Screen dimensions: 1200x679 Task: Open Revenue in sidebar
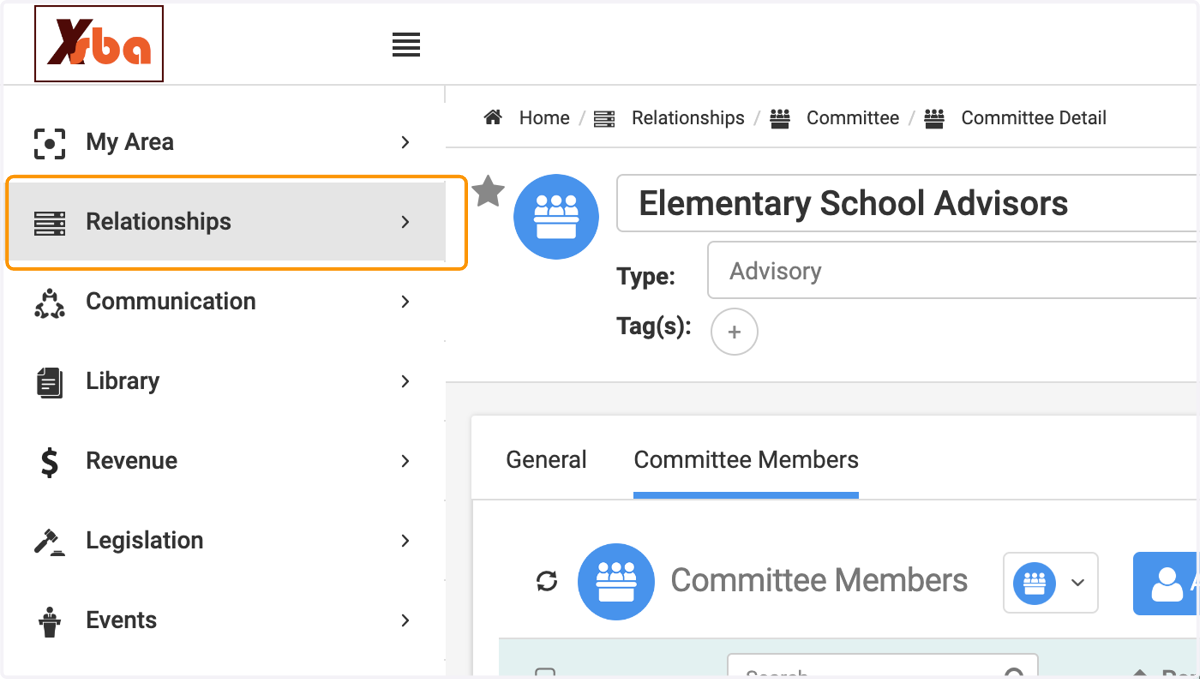tap(224, 461)
